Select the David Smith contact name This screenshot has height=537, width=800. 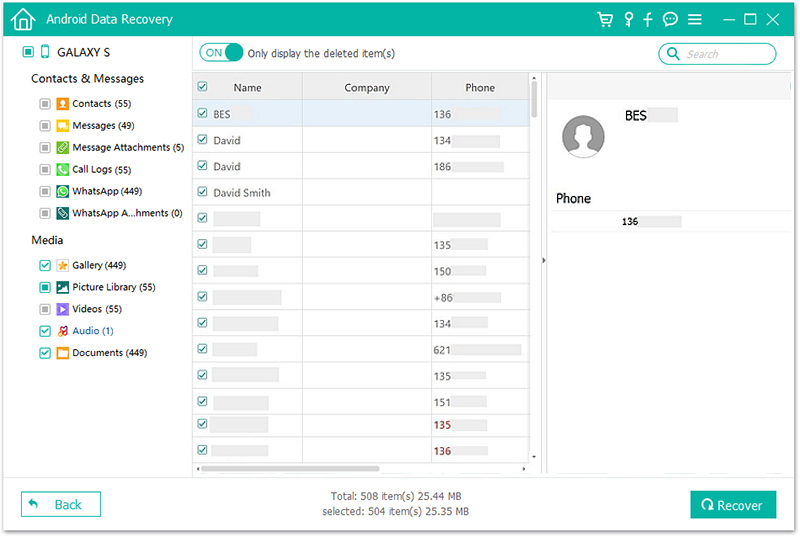[242, 193]
